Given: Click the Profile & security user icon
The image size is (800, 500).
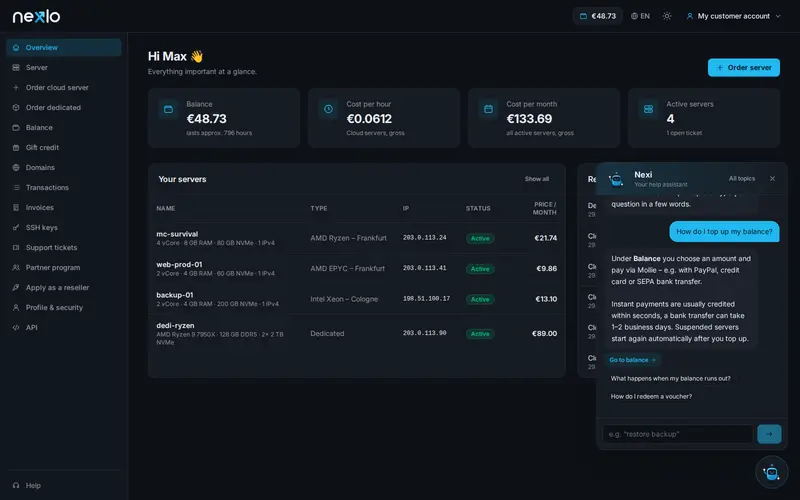Looking at the screenshot, I should pos(16,308).
